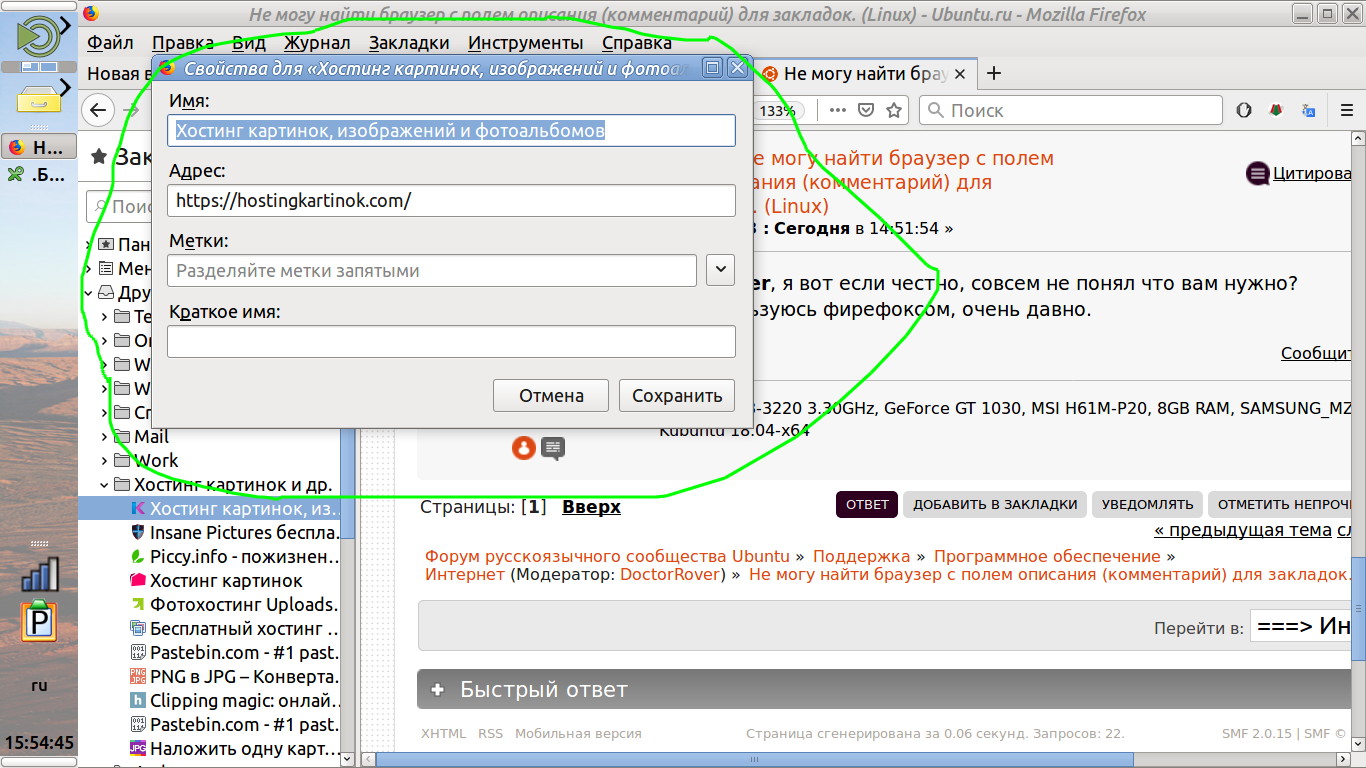1366x768 pixels.
Task: Click the УВЕДОМЛЯТЬ button
Action: coord(1148,505)
